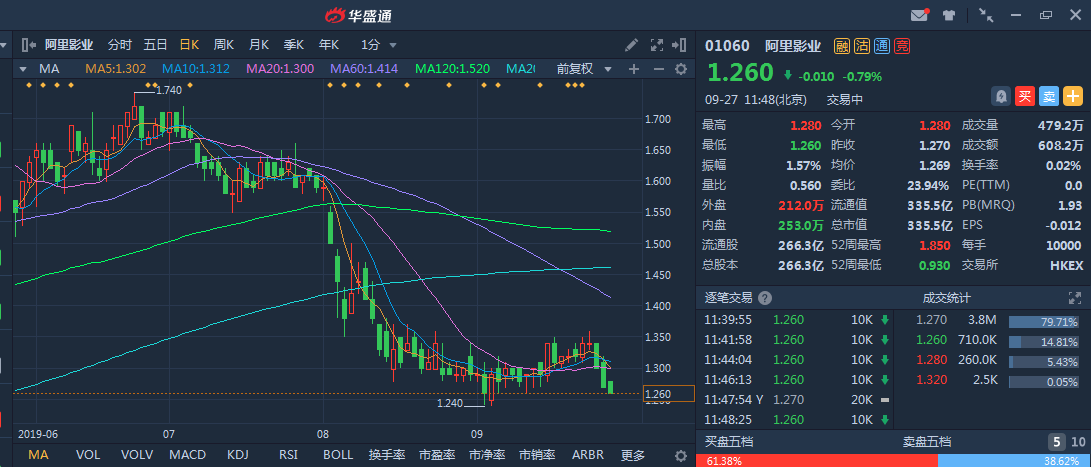Viewport: 1091px width, 467px height.
Task: Show the 市盈率 PE indicator
Action: (x=437, y=455)
